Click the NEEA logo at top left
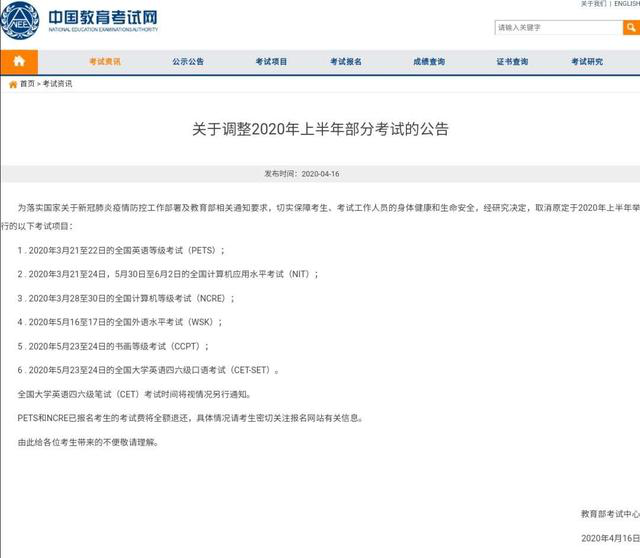The image size is (640, 558). click(x=21, y=21)
